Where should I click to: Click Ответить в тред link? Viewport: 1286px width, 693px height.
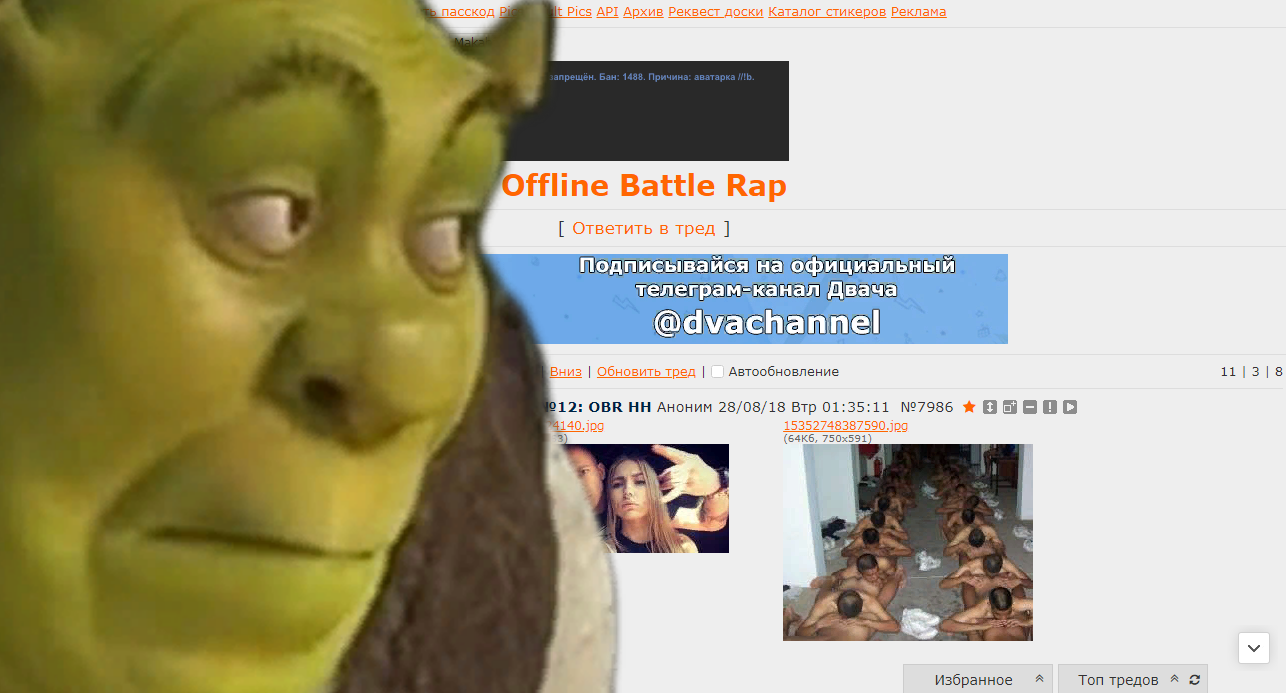tap(644, 228)
